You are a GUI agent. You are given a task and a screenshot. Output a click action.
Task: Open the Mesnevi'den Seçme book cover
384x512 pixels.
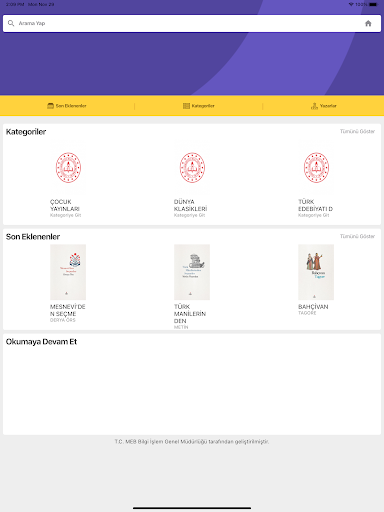(x=68, y=272)
